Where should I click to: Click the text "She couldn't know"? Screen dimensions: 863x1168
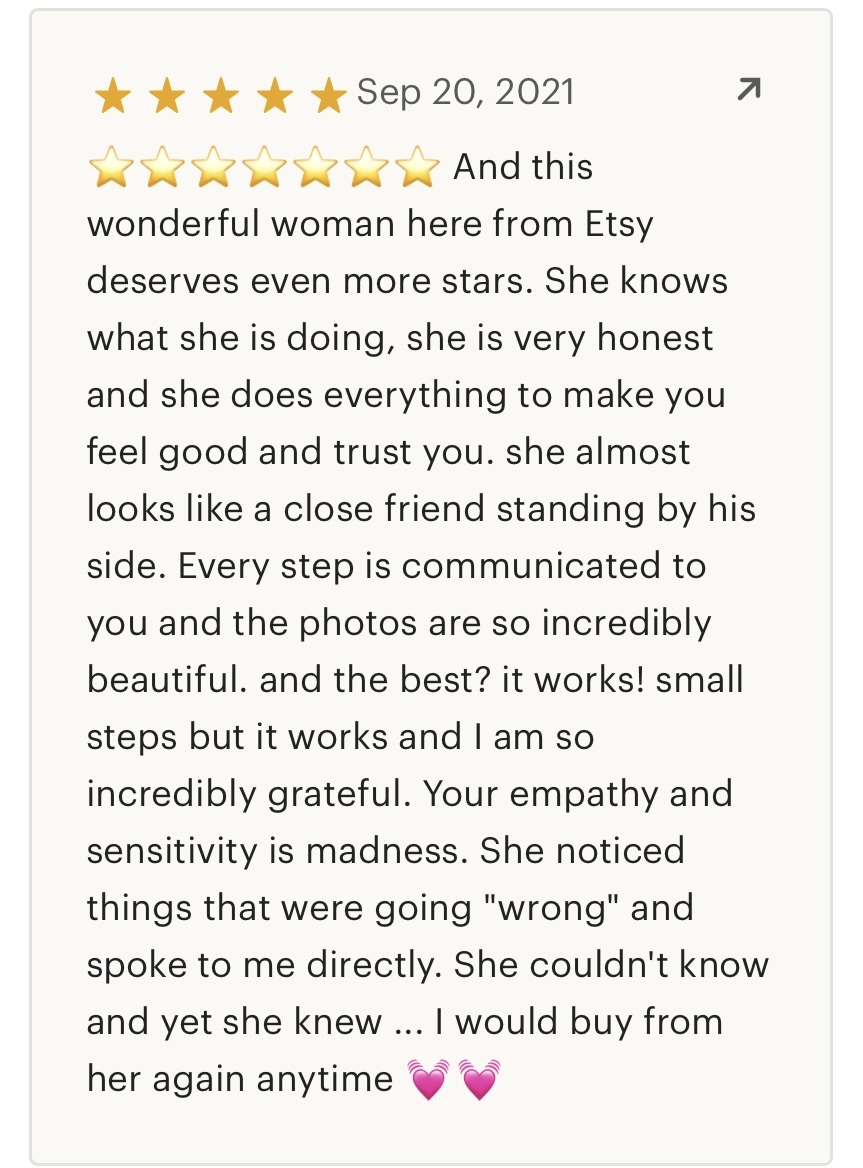pyautogui.click(x=611, y=965)
